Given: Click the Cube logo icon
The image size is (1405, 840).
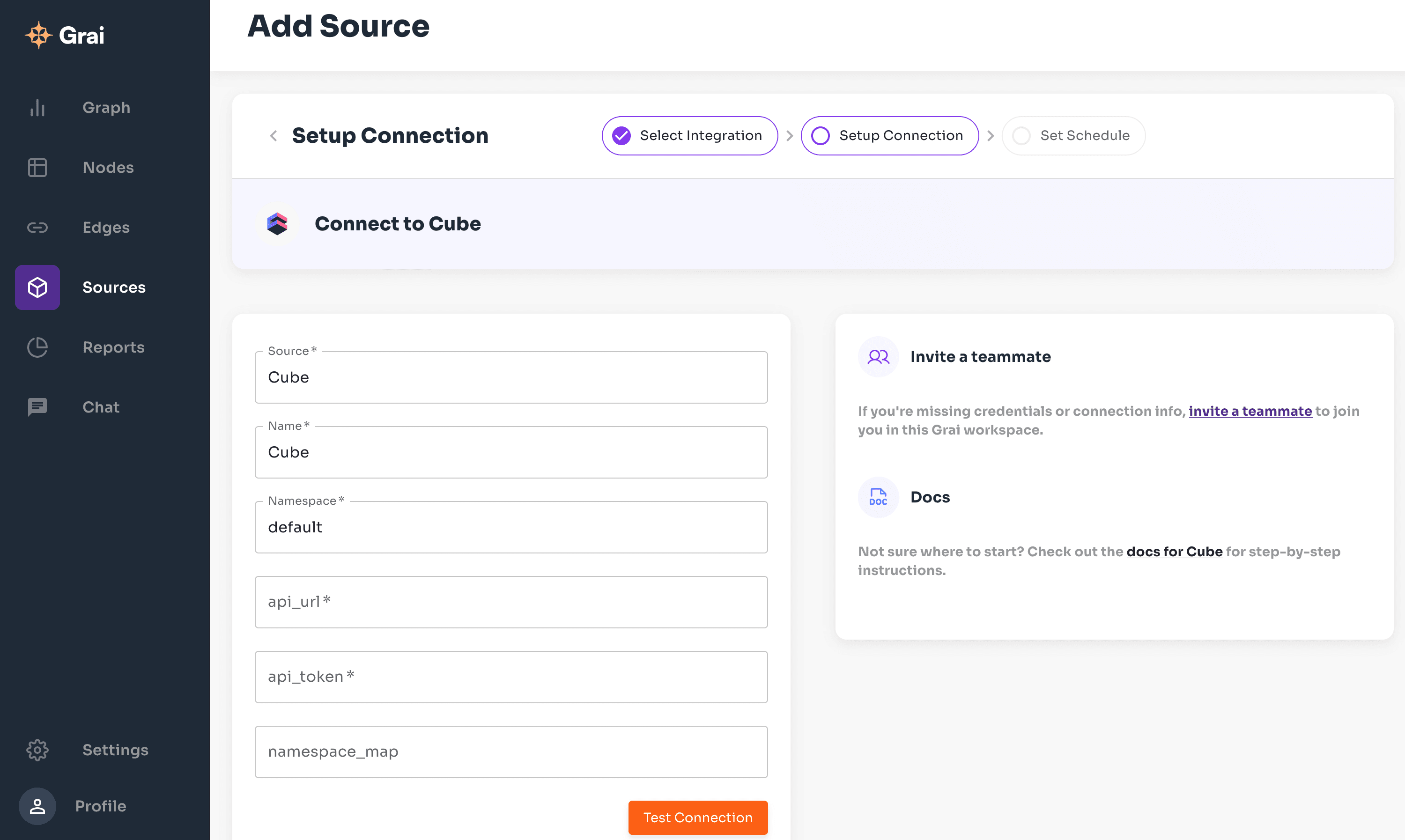Looking at the screenshot, I should coord(277,224).
